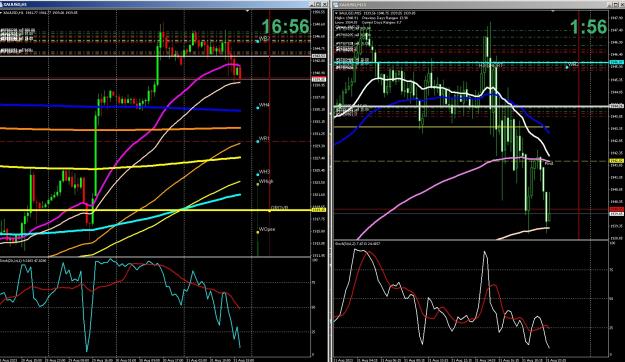The image size is (625, 362).
Task: Close the right chart window
Action: [x=621, y=4]
